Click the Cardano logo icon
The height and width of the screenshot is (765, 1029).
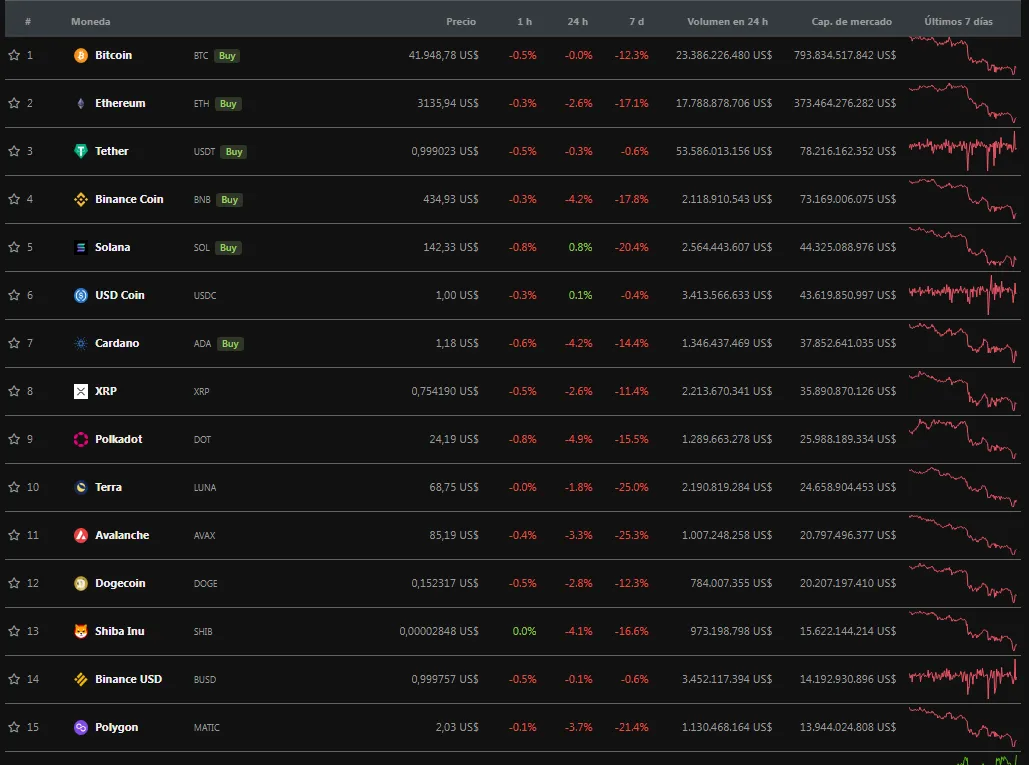[x=81, y=343]
